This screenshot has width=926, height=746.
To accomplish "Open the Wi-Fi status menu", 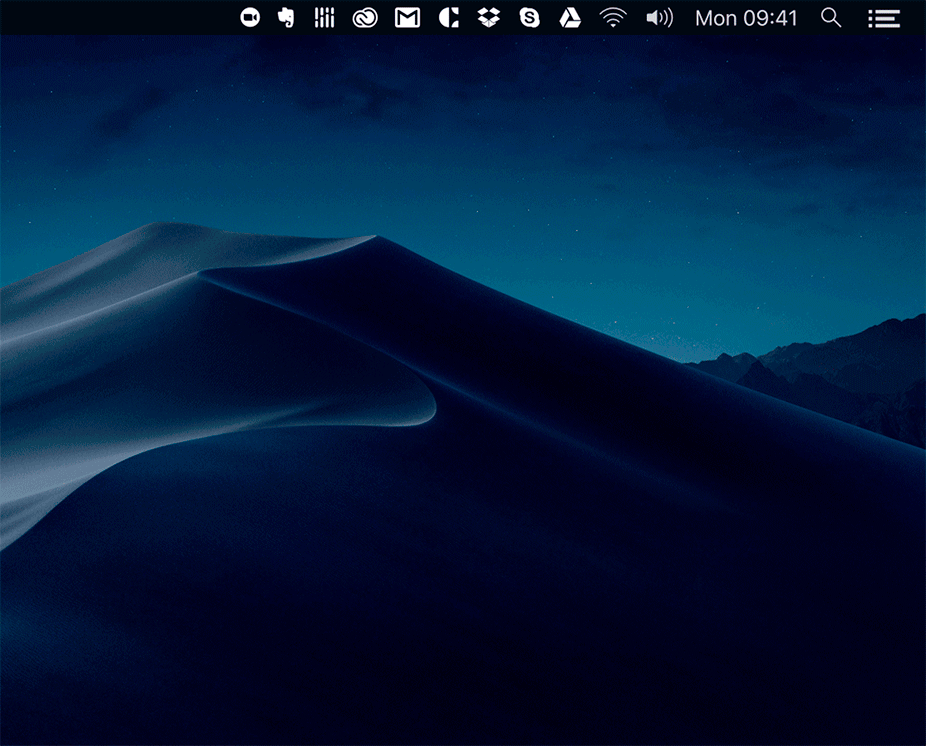I will (613, 18).
